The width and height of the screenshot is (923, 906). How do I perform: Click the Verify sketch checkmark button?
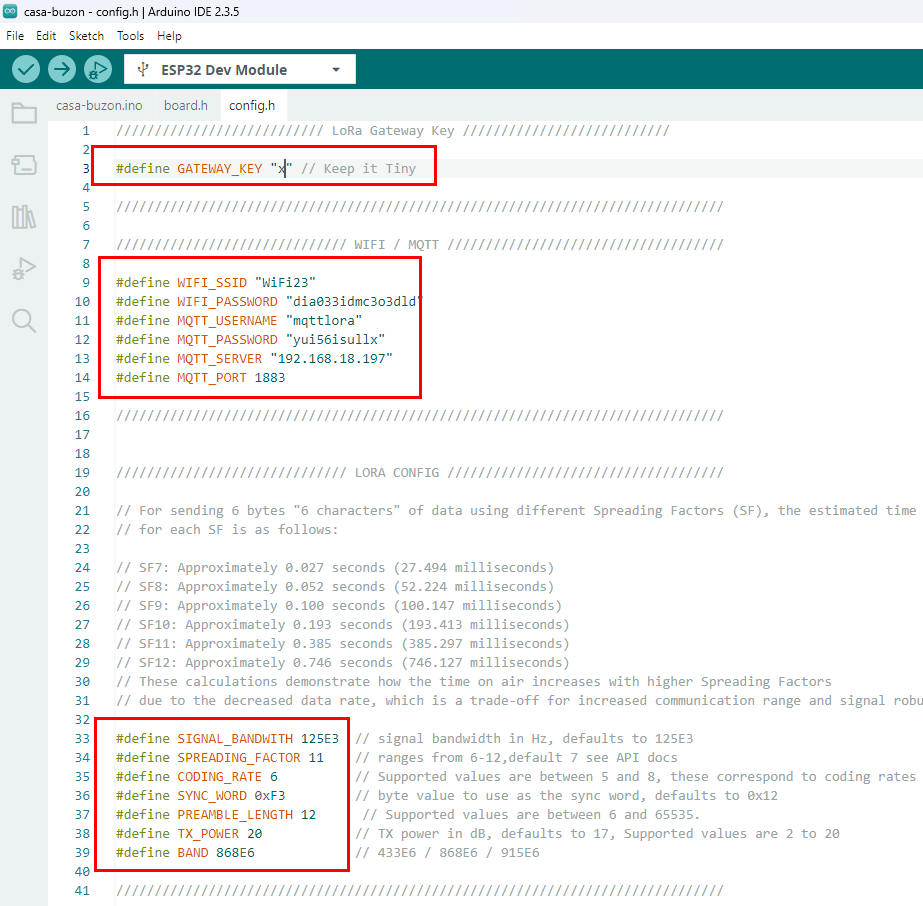pyautogui.click(x=26, y=70)
